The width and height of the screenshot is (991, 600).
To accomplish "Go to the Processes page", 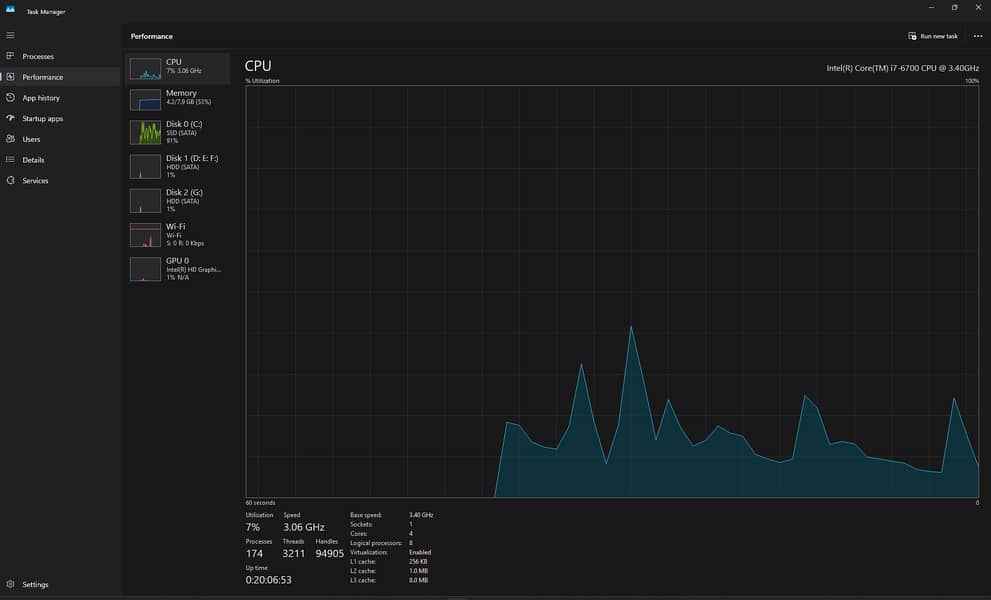I will 60,56.
